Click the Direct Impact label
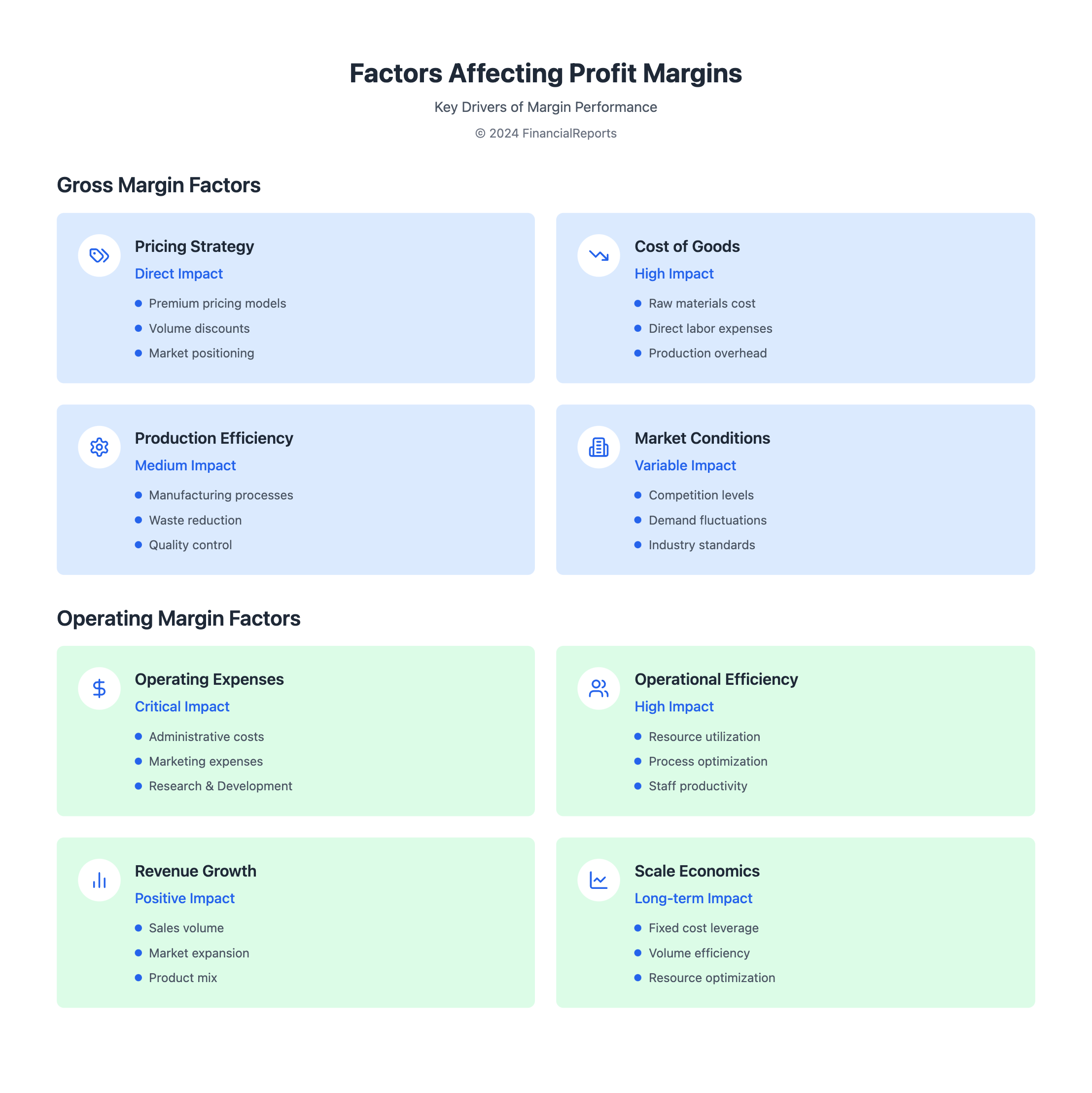The width and height of the screenshot is (1092, 1093). 179,274
